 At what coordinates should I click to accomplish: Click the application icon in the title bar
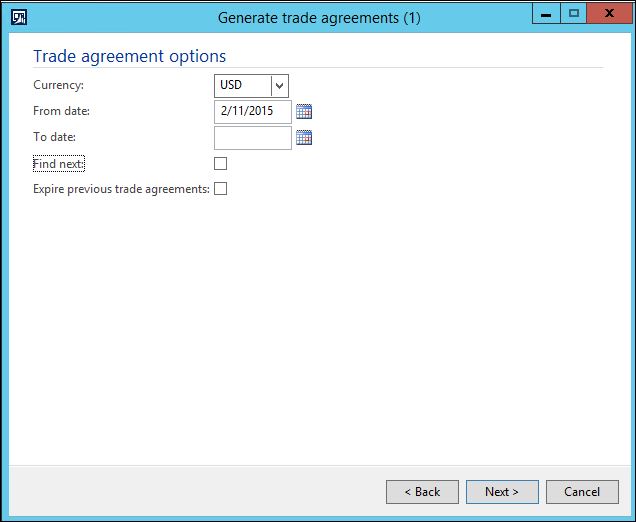pos(18,16)
